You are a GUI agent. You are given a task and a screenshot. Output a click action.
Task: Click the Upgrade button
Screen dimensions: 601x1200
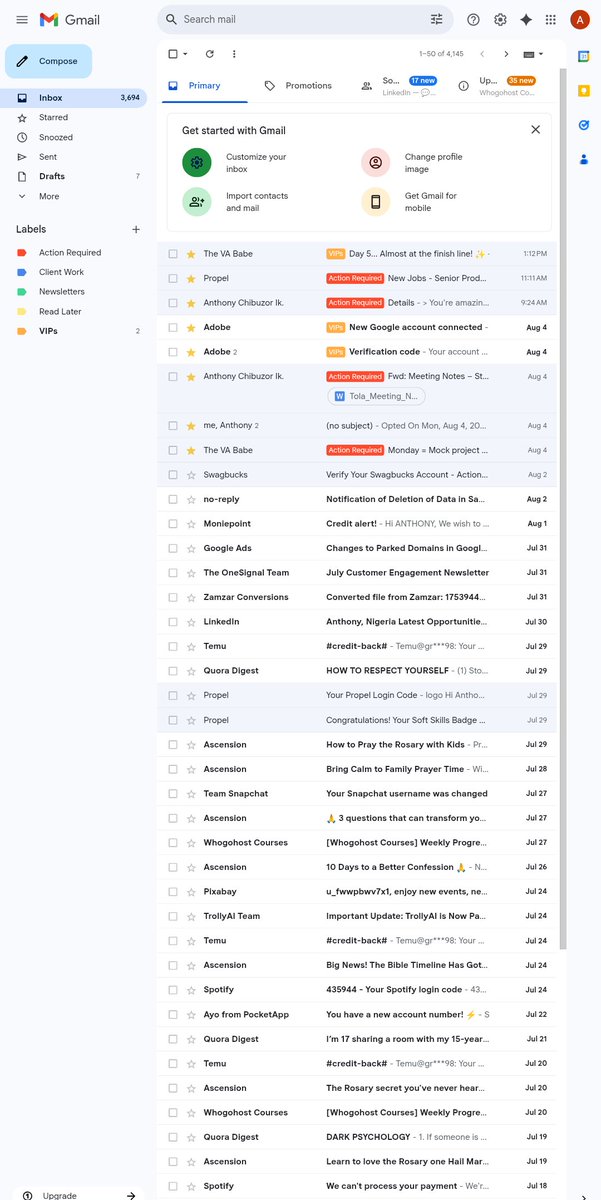click(78, 1195)
